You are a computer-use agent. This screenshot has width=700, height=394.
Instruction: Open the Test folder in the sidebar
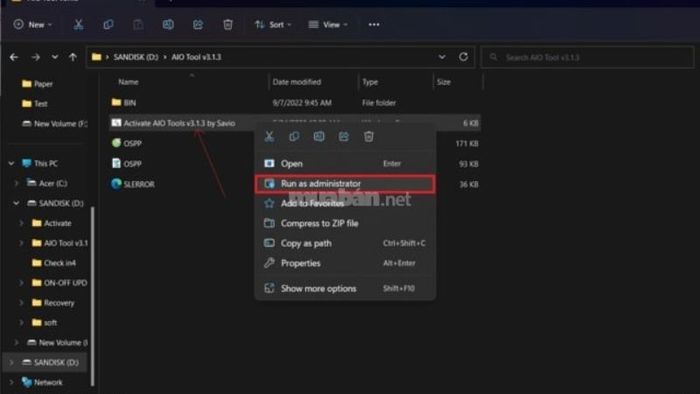point(35,104)
